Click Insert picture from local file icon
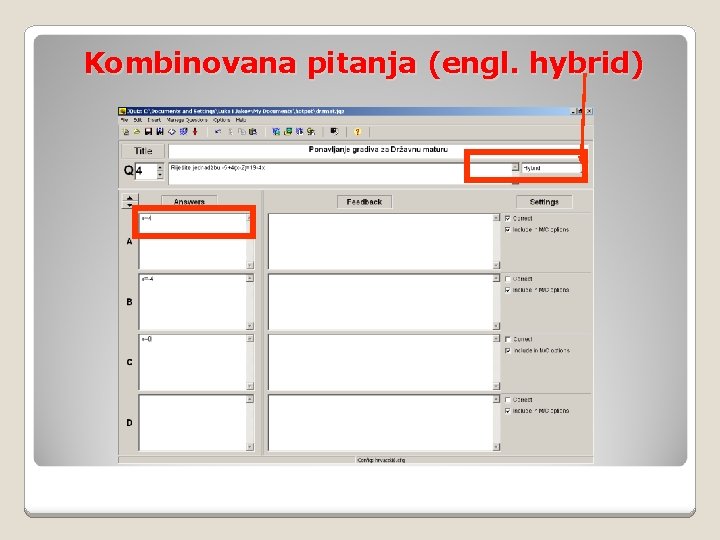720x540 pixels. (288, 132)
